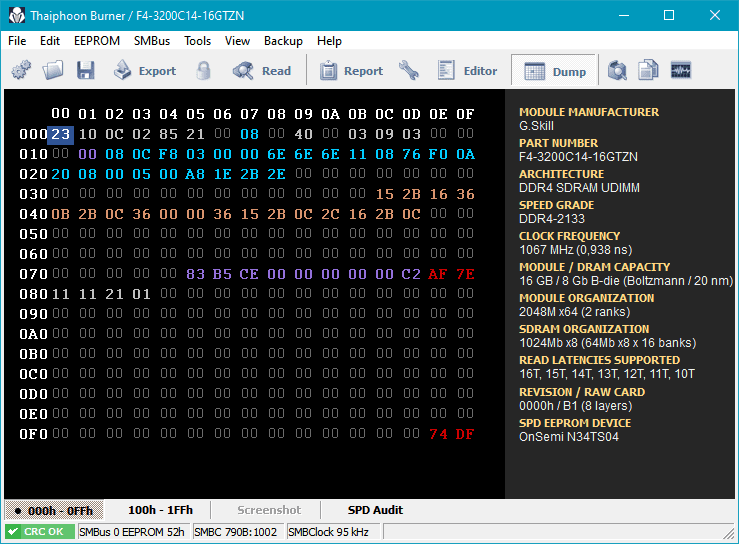Screen dimensions: 739x544
Task: Click the DDR4 SDRAM UDIMM architecture value
Action: [x=579, y=188]
